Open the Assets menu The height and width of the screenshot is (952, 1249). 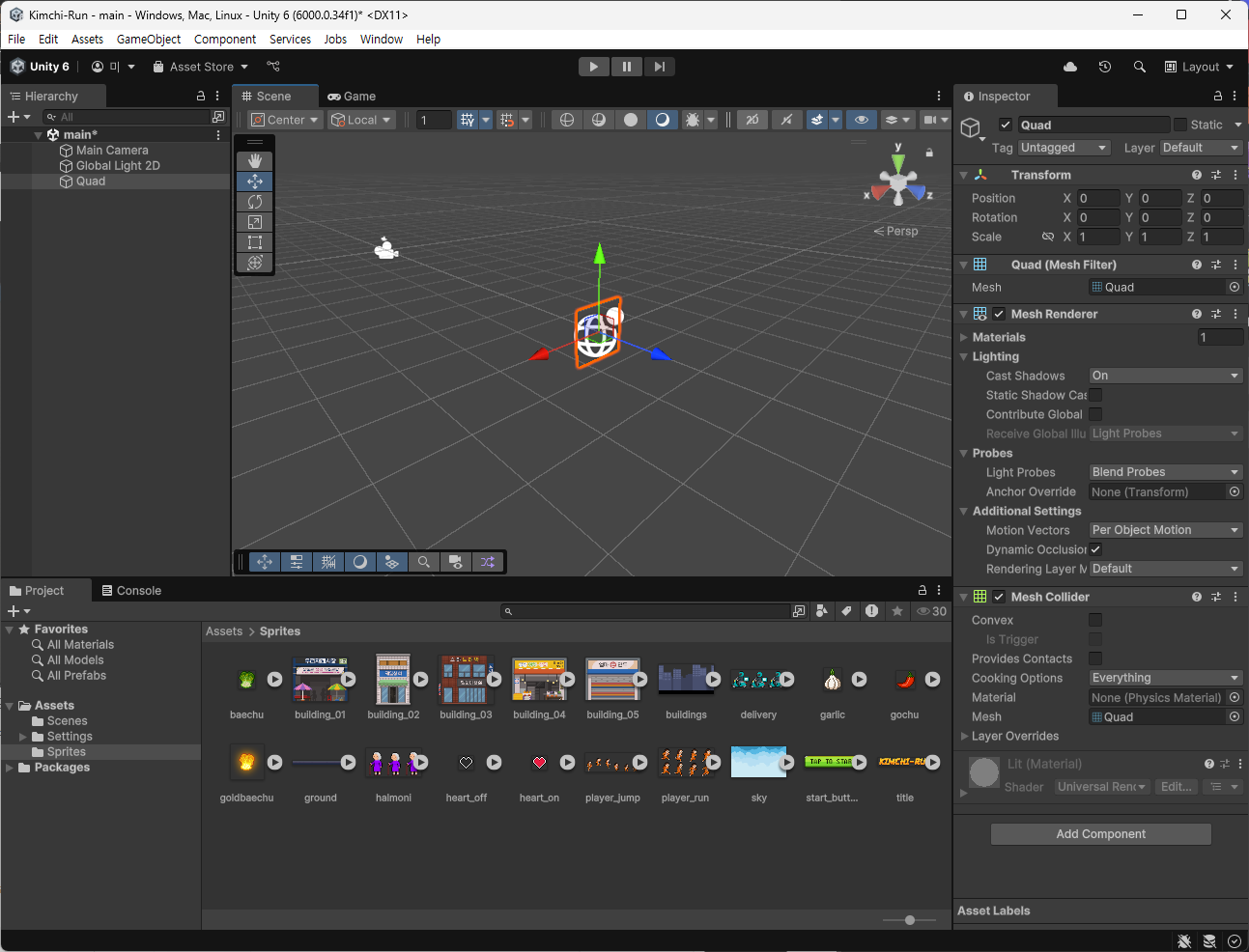[x=87, y=40]
